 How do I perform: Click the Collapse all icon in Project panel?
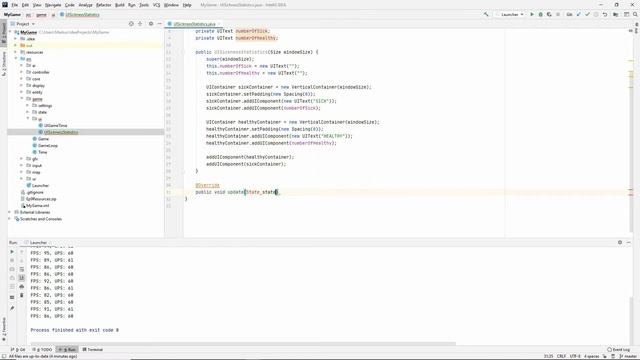[x=140, y=24]
